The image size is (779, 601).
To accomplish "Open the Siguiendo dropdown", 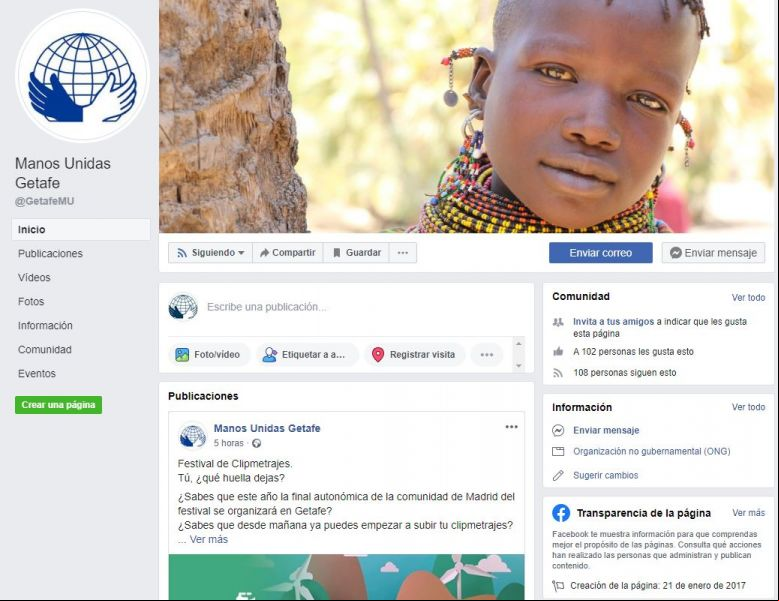I will point(210,253).
